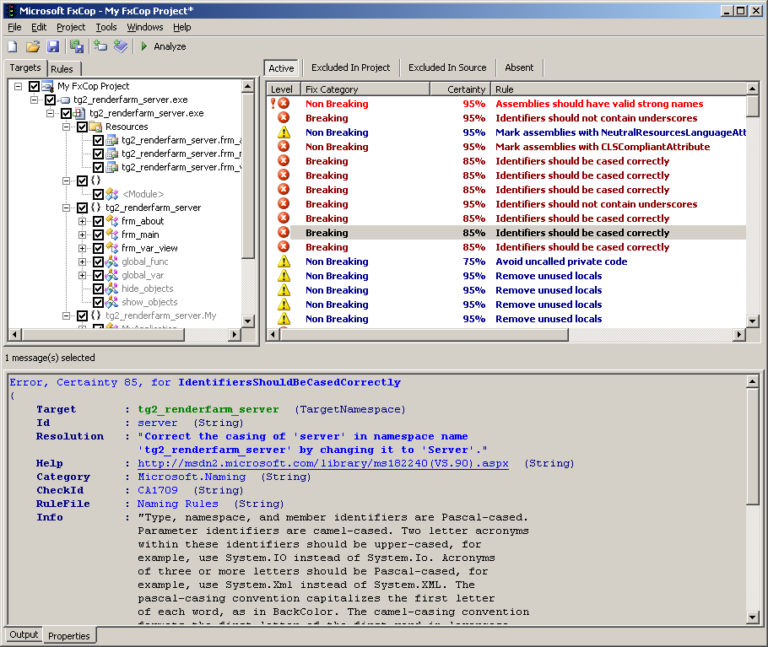
Task: Switch to the Output tab at bottom
Action: point(24,635)
